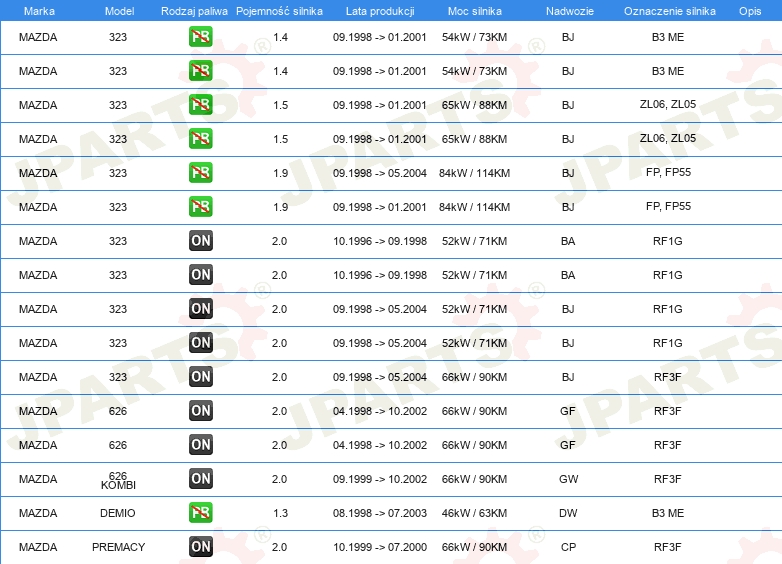Viewport: 782px width, 564px height.
Task: Click the Pojemność silnika column header
Action: pos(279,11)
